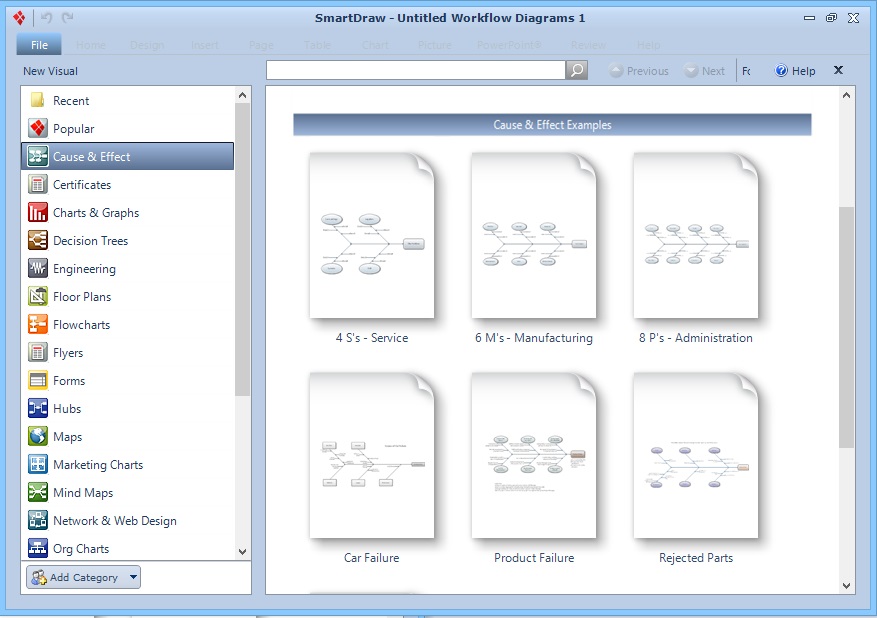This screenshot has width=877, height=618.
Task: Open the Car Failure template thumbnail
Action: (x=372, y=456)
